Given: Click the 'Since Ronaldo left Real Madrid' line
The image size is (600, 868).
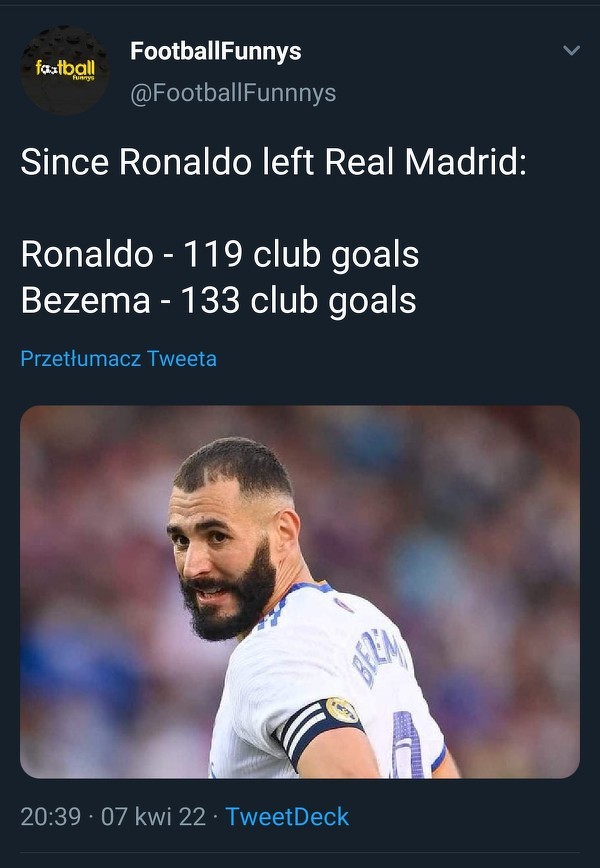Looking at the screenshot, I should click(273, 162).
